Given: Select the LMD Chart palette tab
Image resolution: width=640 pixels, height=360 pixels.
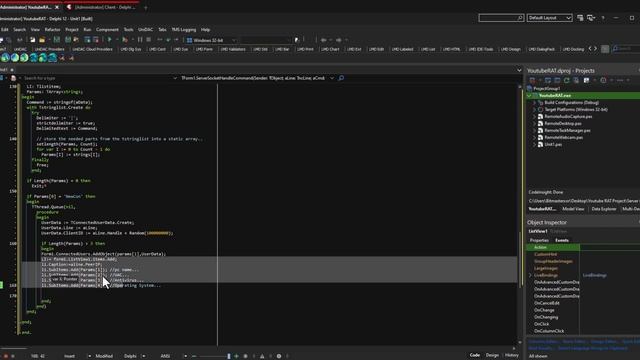Looking at the screenshot, I should tap(330, 49).
